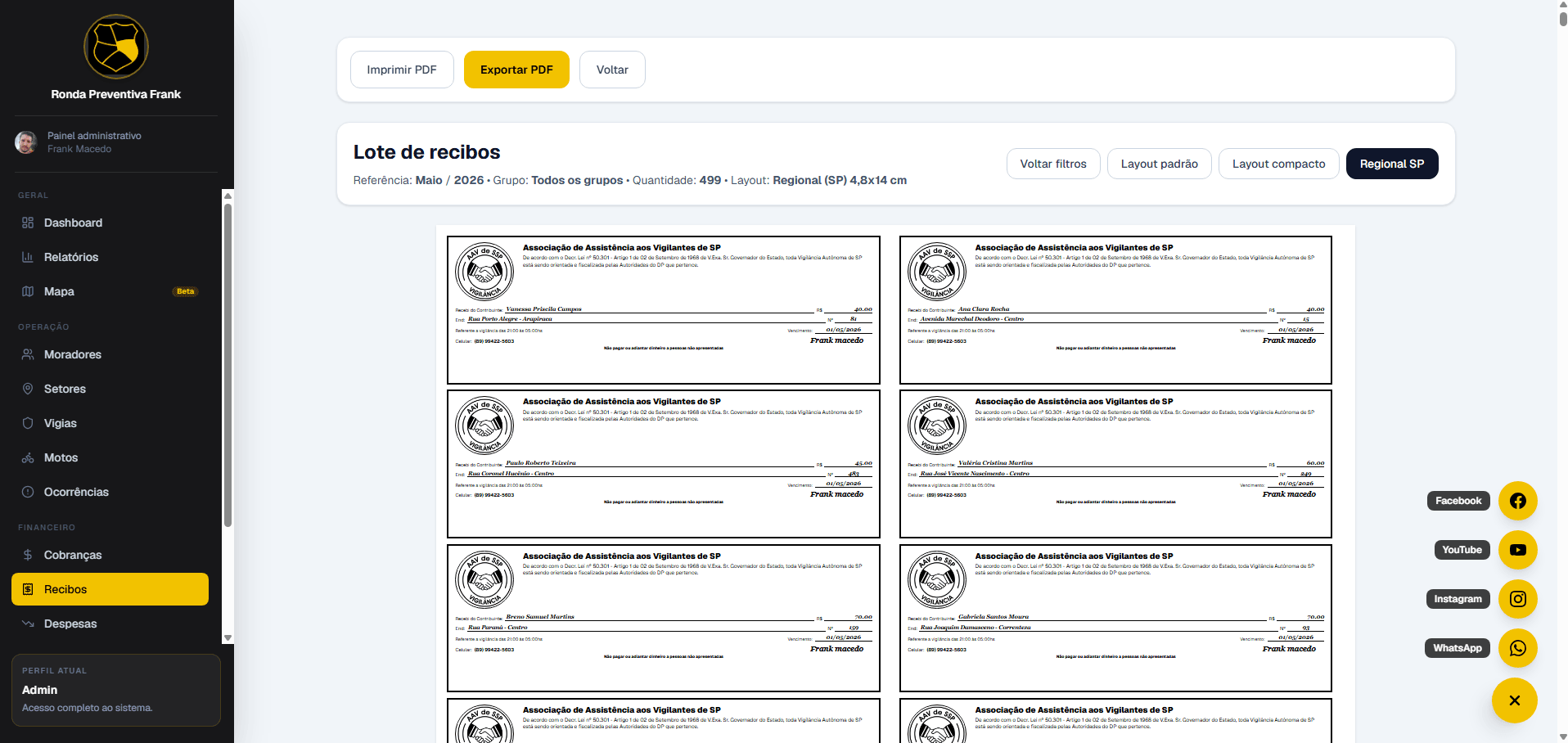Open the Instagram round icon button
Viewport: 1568px width, 743px height.
pos(1518,599)
